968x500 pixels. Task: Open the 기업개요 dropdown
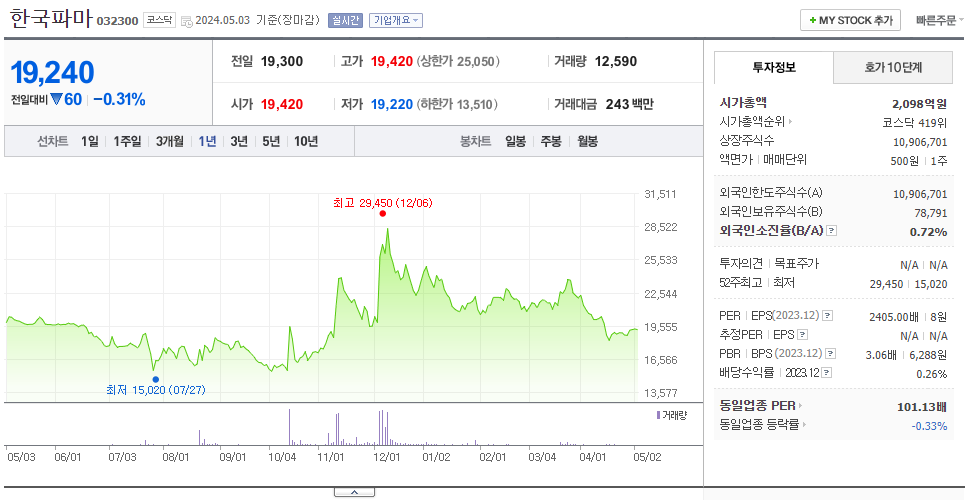396,20
